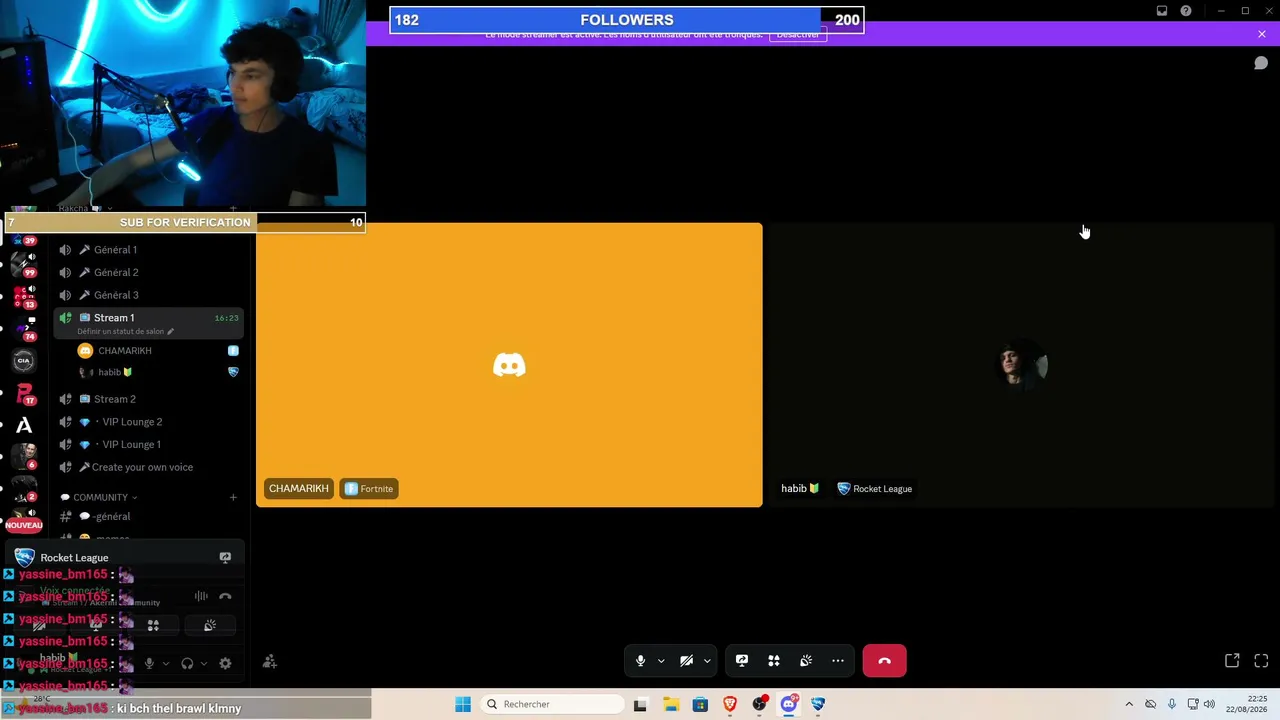Open the server with 39 notifications
Screen dimensions: 1280x720
click(x=24, y=240)
